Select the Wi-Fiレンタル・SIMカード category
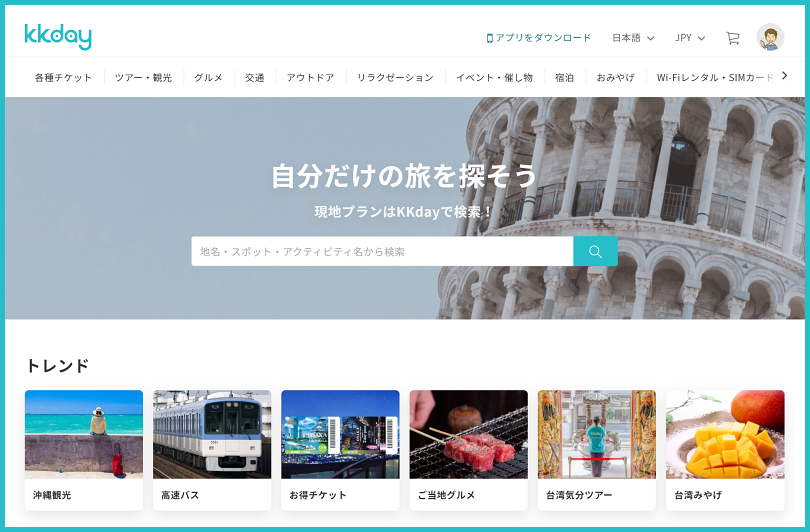The height and width of the screenshot is (532, 810). pyautogui.click(x=715, y=77)
